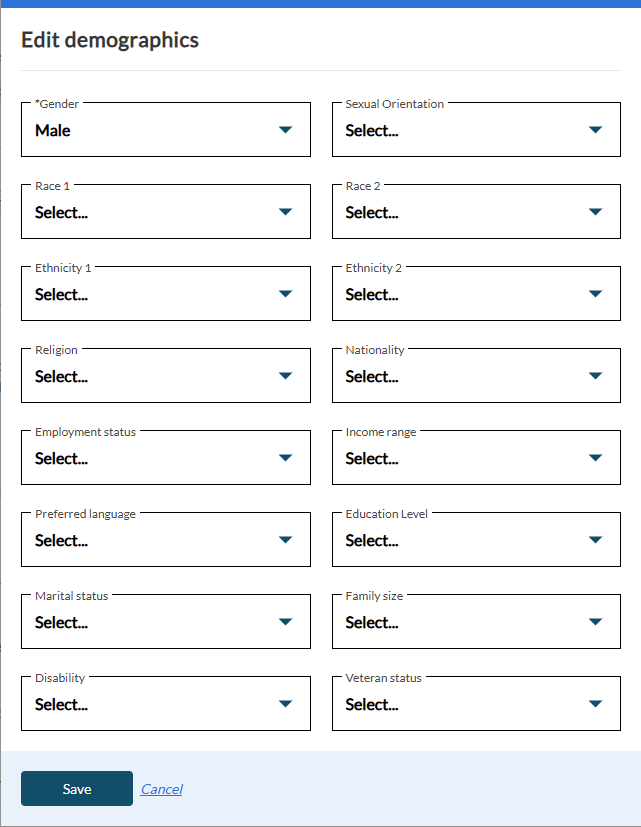Cancel editing demographics
Screen dimensions: 641x827
(x=161, y=789)
